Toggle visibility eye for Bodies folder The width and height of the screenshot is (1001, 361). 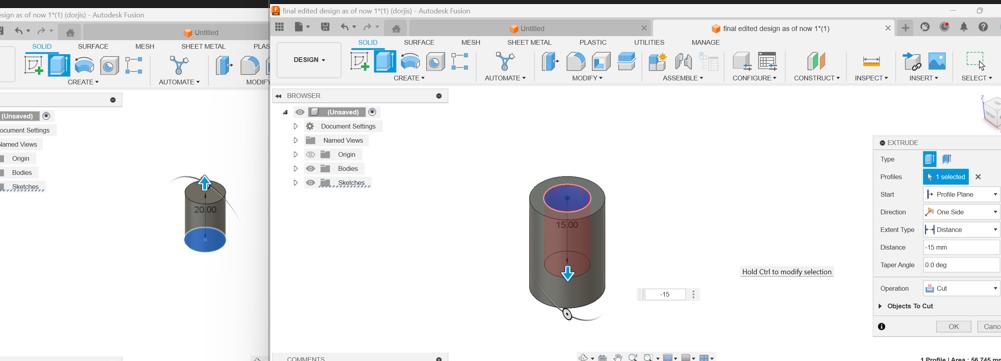[311, 169]
